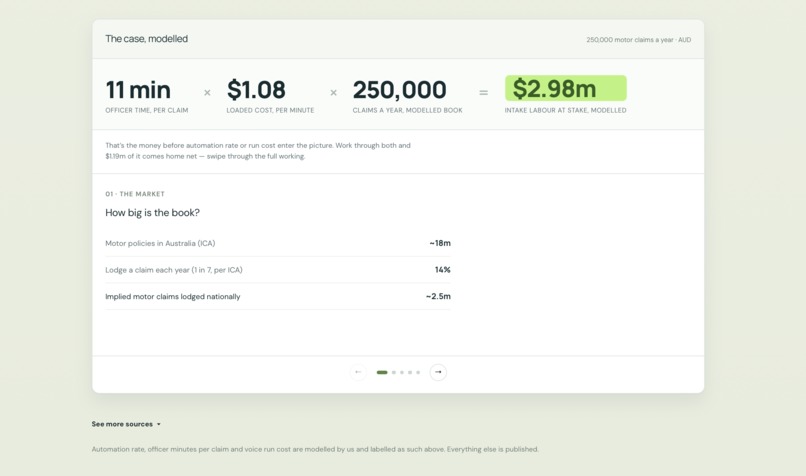Expand the See more sources section
The height and width of the screenshot is (476, 806).
tap(126, 424)
